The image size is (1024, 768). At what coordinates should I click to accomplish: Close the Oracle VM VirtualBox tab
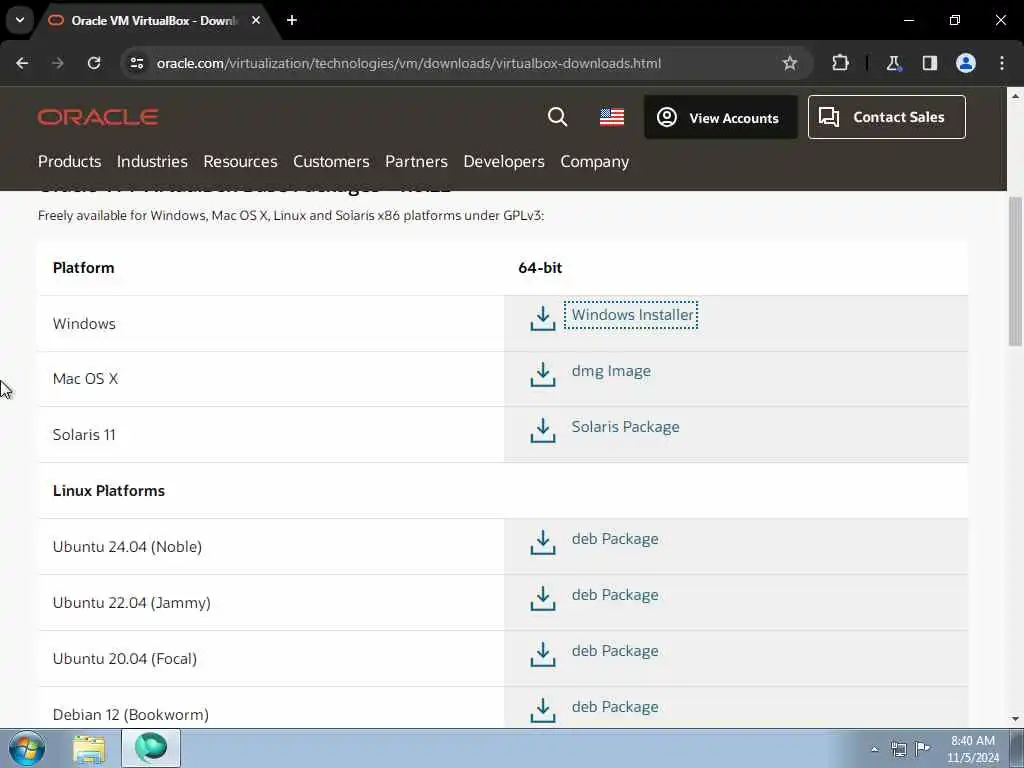[x=256, y=20]
